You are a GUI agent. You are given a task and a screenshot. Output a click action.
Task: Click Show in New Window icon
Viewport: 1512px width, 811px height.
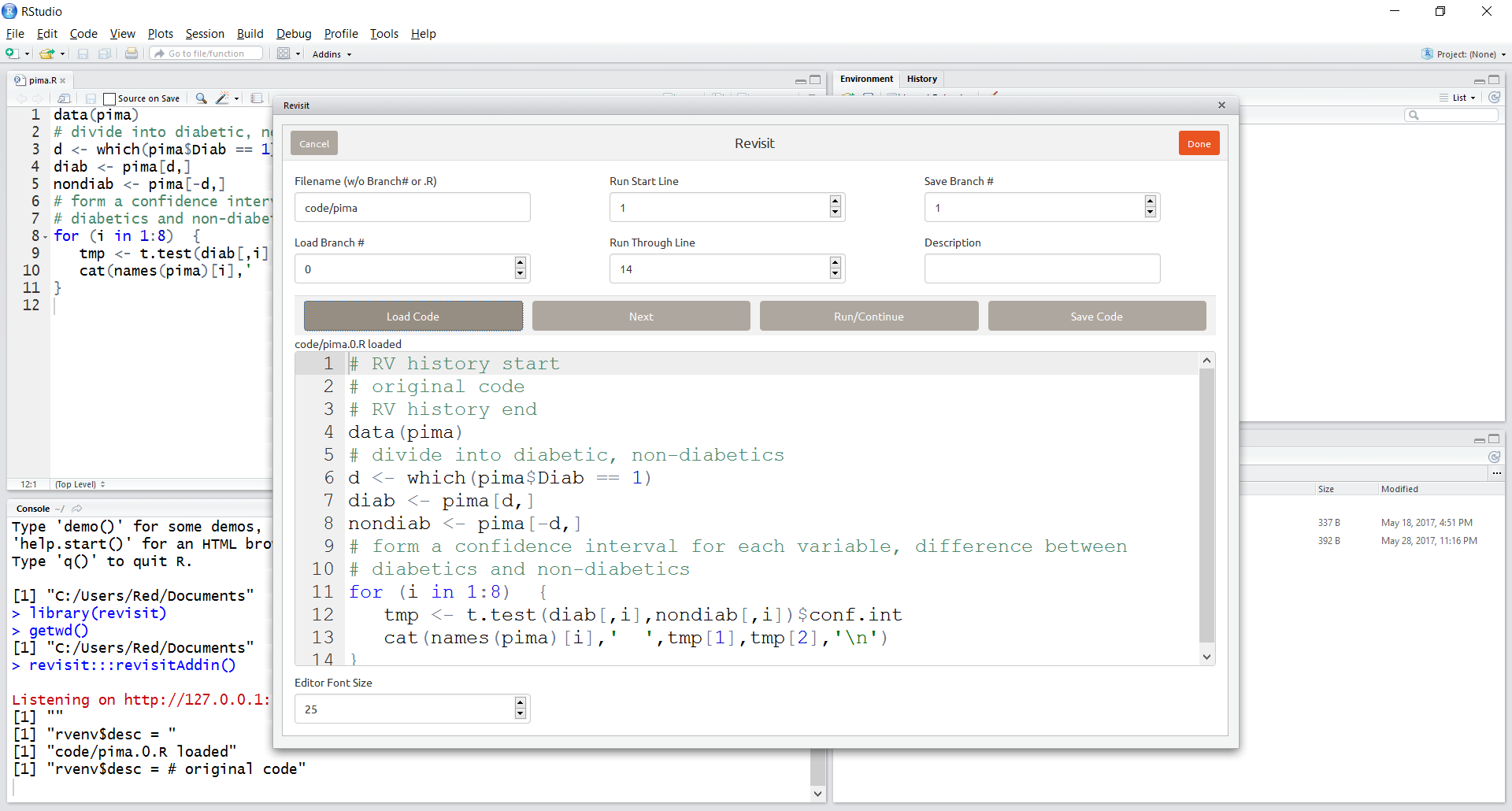click(65, 98)
